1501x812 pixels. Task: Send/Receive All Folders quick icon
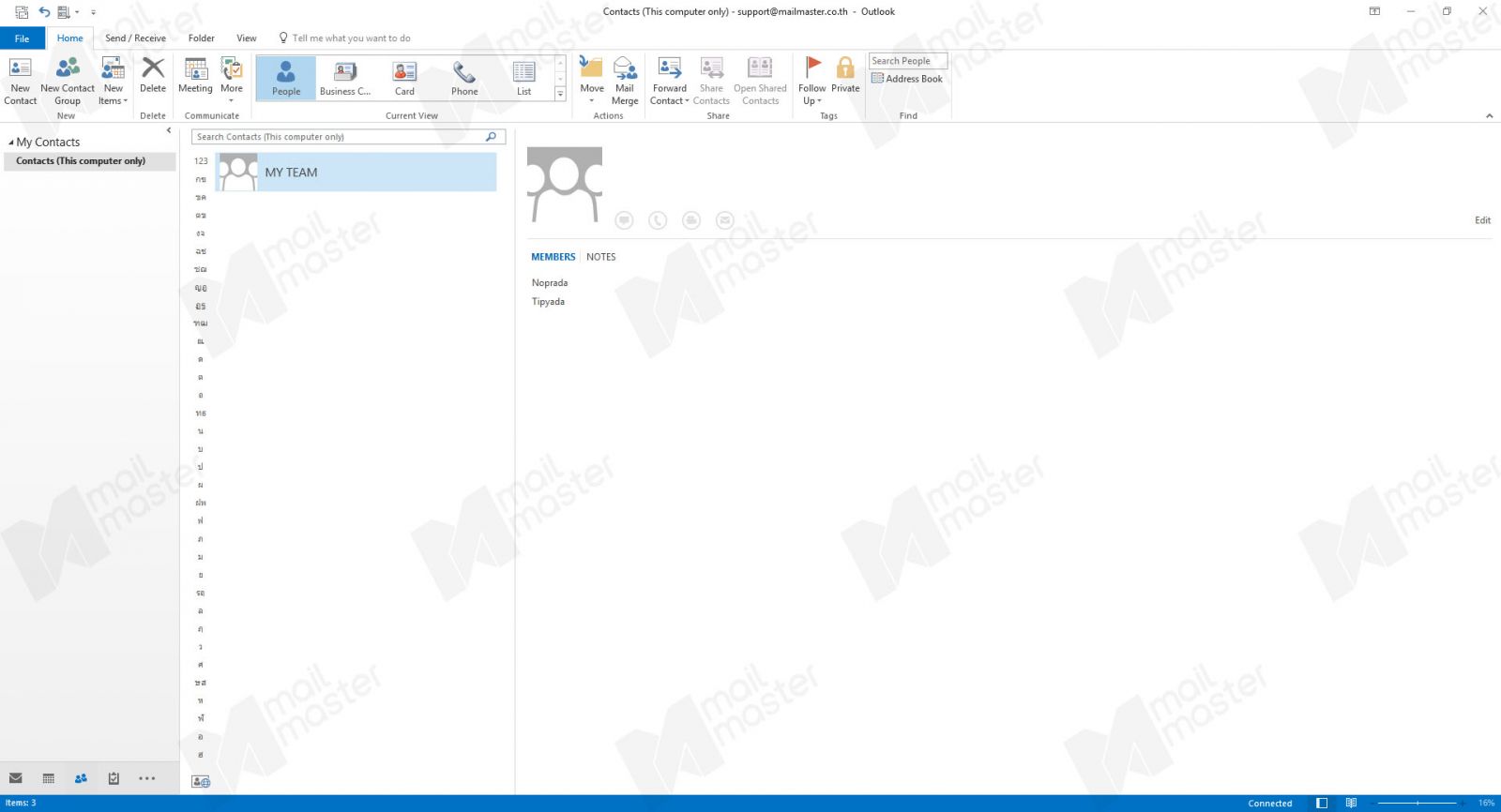coord(22,12)
